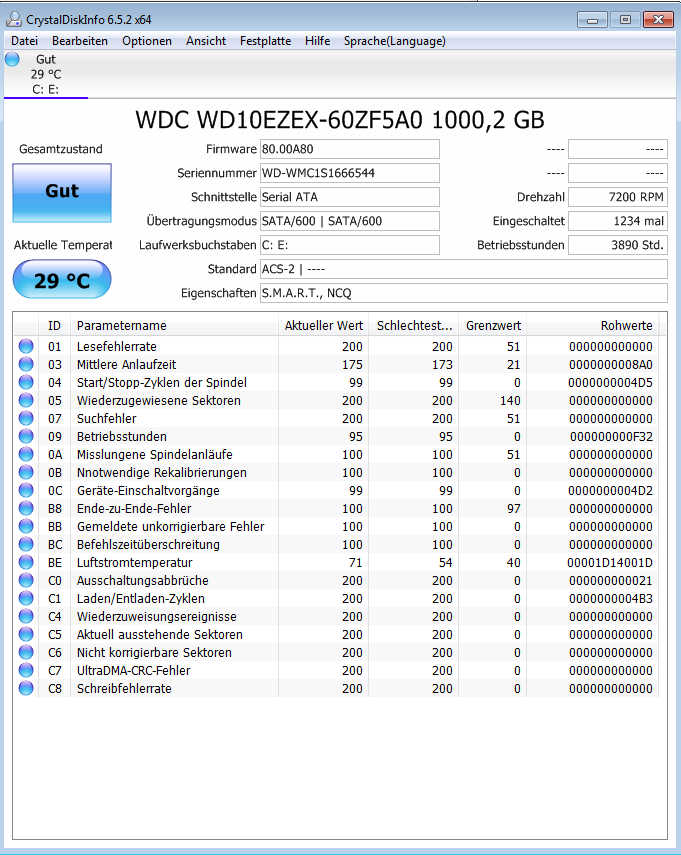Click raw value 0000000008A0
This screenshot has height=855, width=681.
pyautogui.click(x=611, y=364)
